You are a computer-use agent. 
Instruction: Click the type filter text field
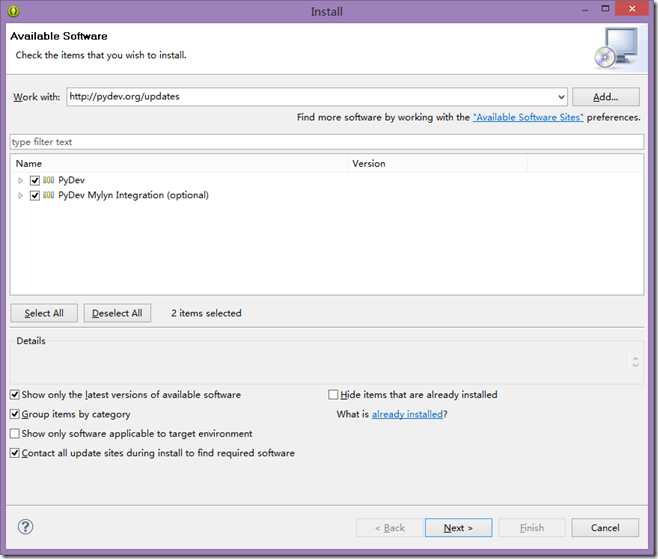coord(327,142)
